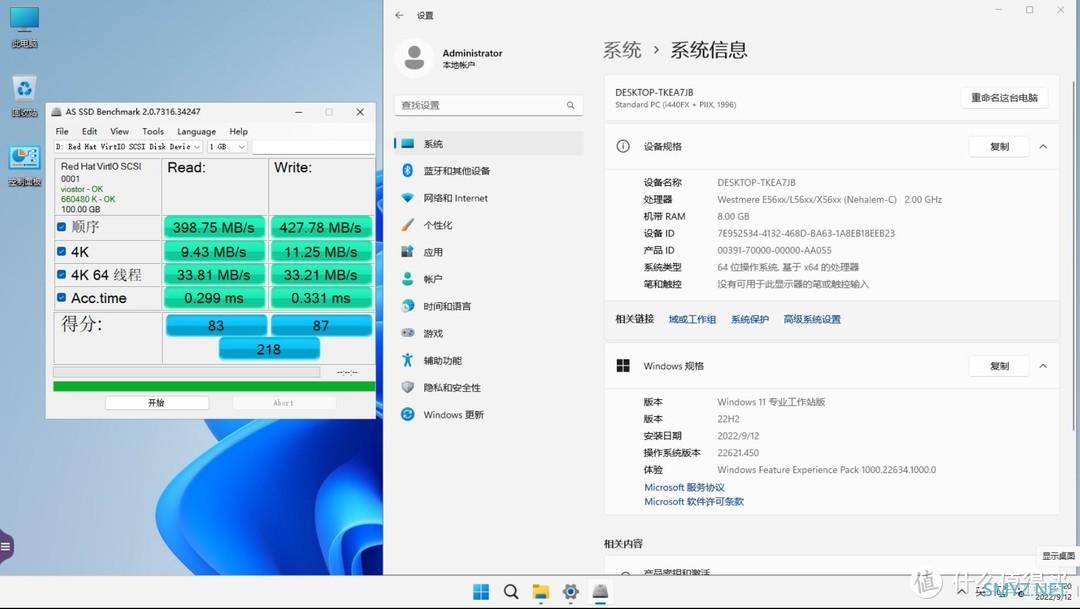Open the File menu in AS SSD

click(62, 131)
